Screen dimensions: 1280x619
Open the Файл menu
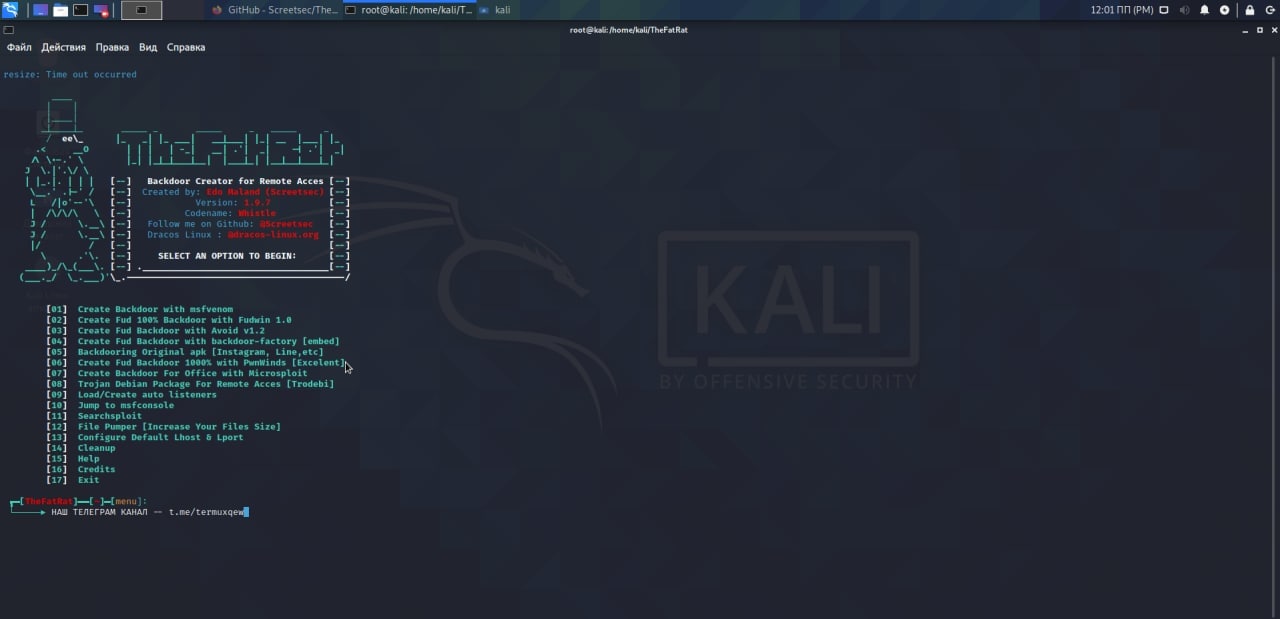pos(19,47)
